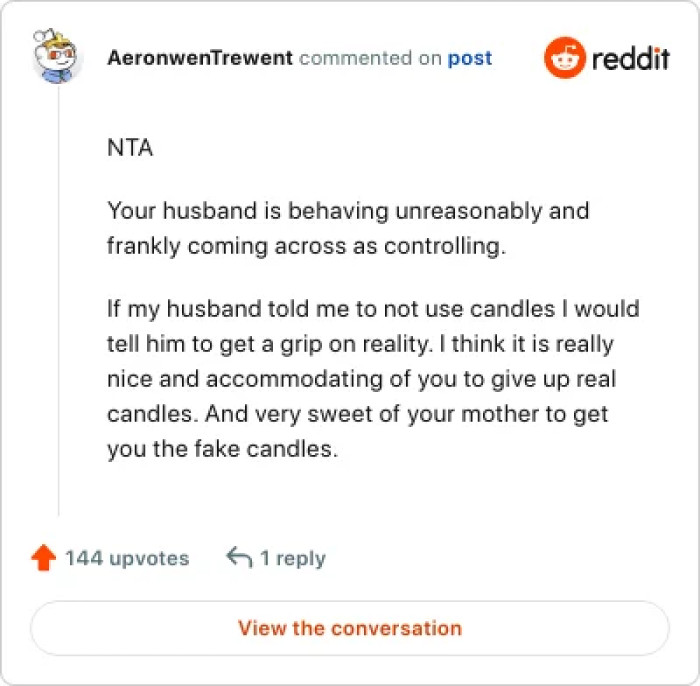Click AeronwenTrewent's avatar icon
This screenshot has height=686, width=700.
57,57
